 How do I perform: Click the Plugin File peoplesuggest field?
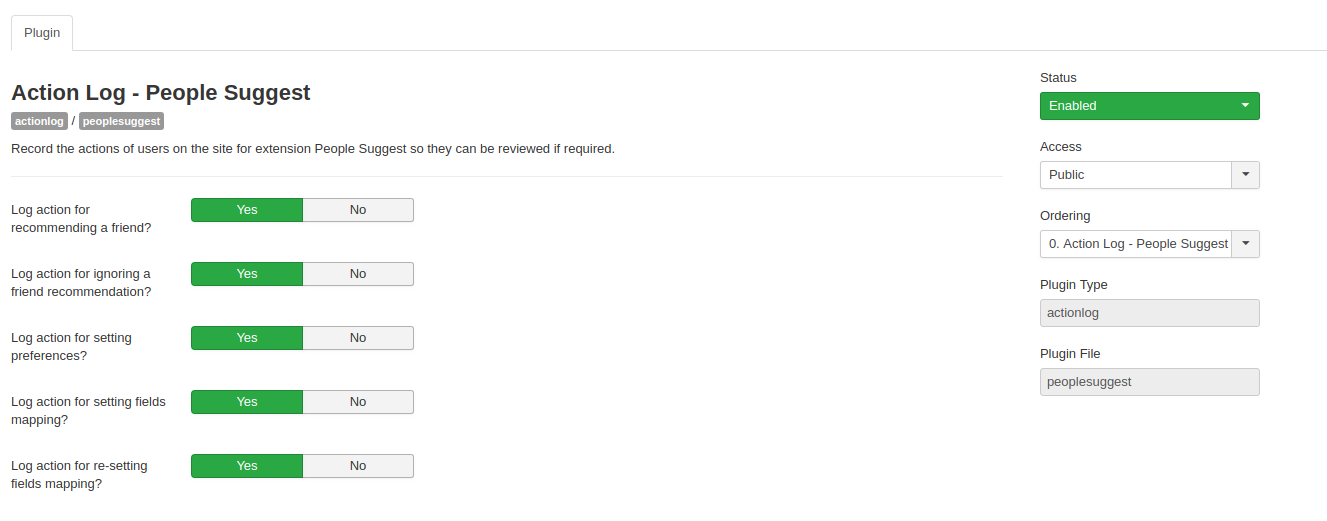pyautogui.click(x=1149, y=382)
